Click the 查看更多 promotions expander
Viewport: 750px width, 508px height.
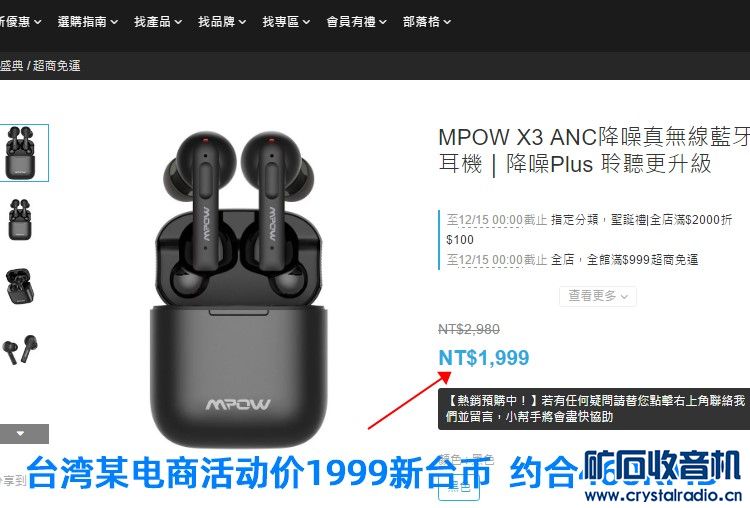click(597, 296)
